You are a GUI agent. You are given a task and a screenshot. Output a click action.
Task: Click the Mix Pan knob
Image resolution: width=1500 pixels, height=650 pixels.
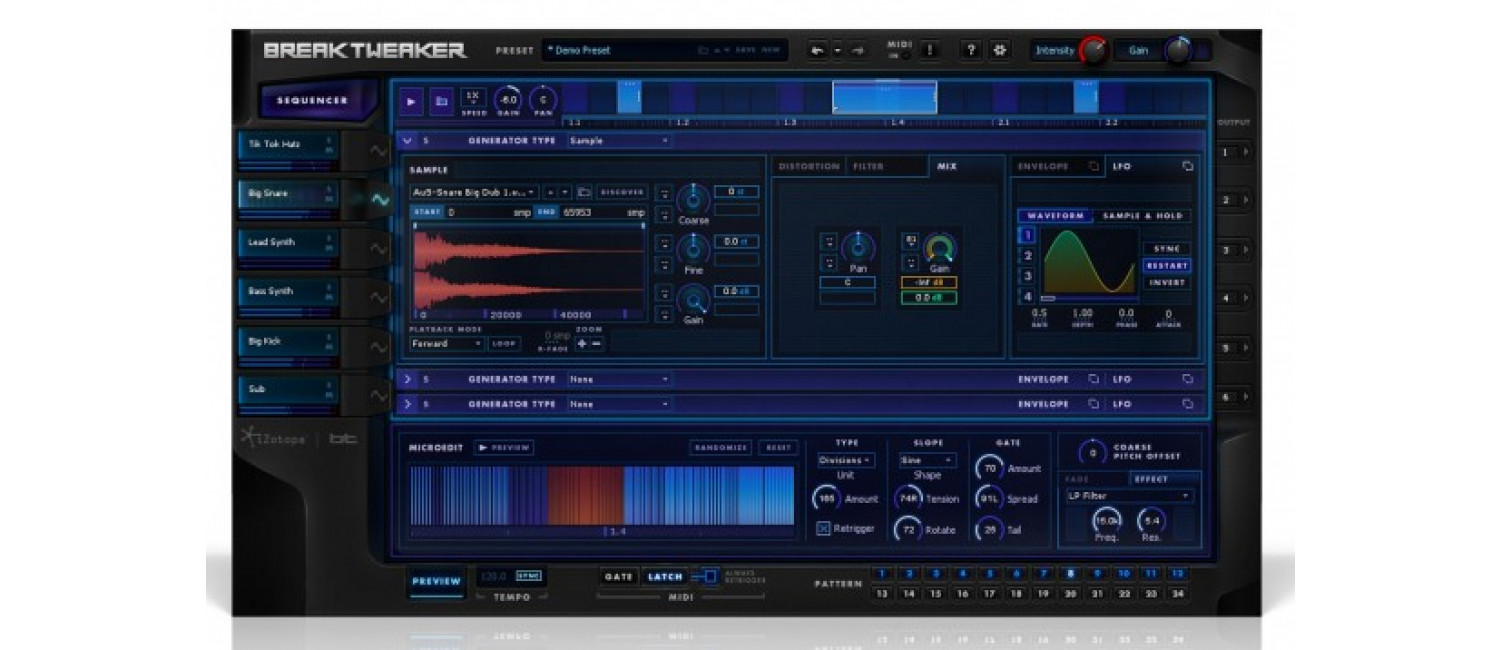(857, 246)
